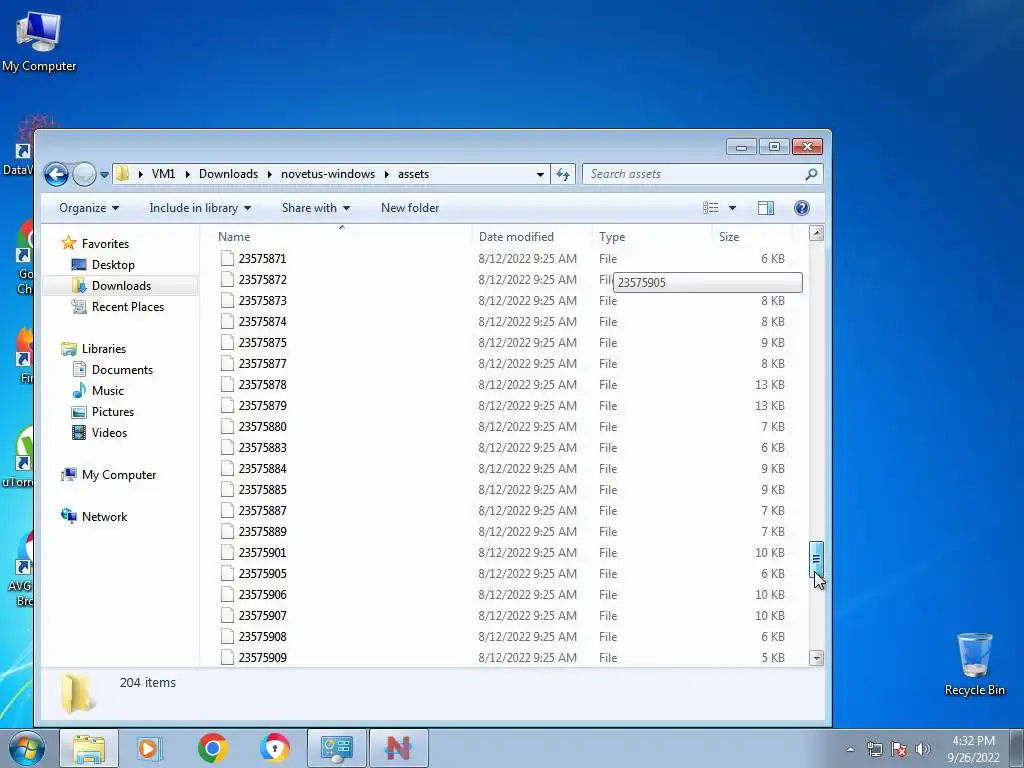Show the preview pane
The image size is (1024, 768).
pos(765,208)
